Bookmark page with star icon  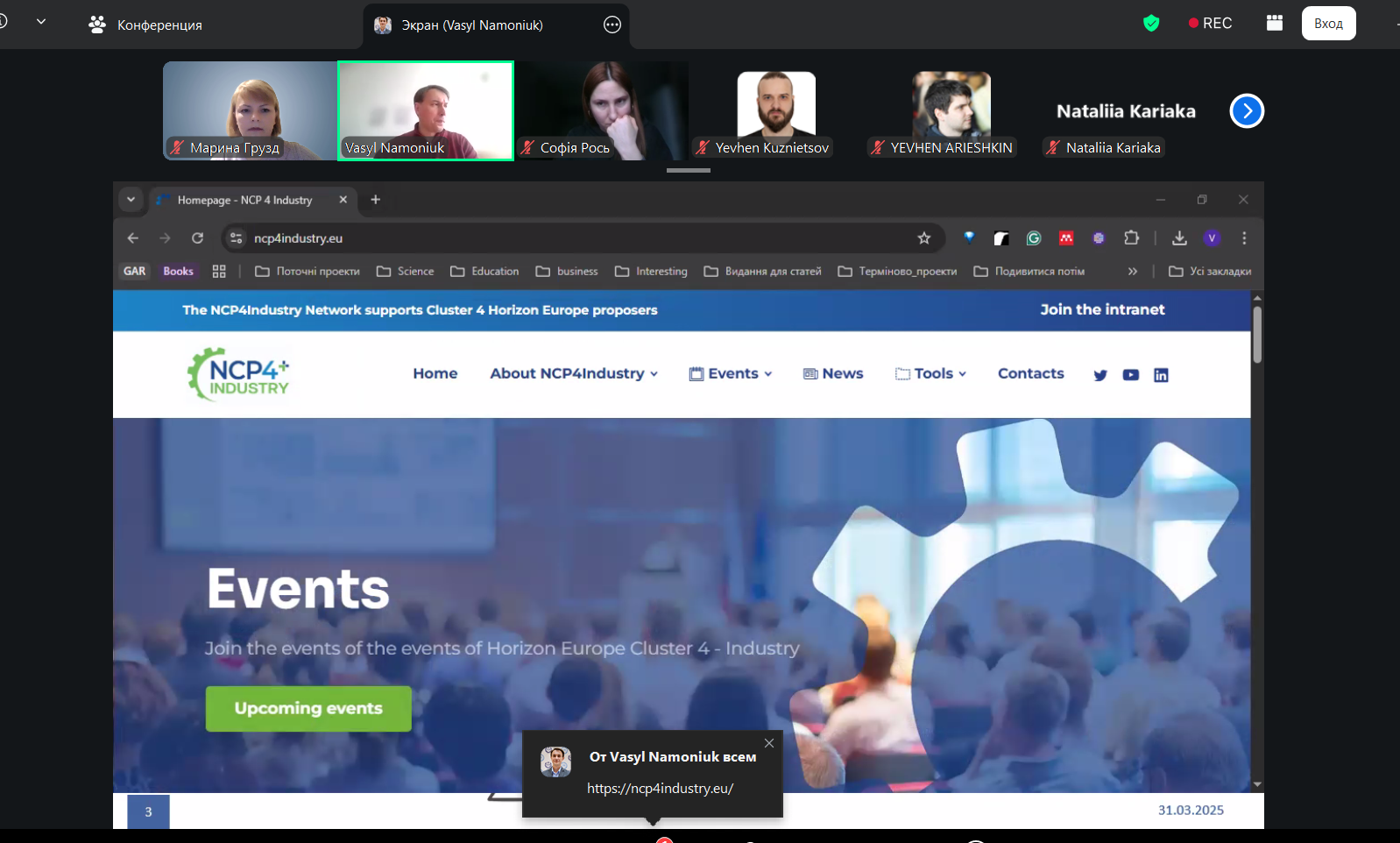point(923,238)
